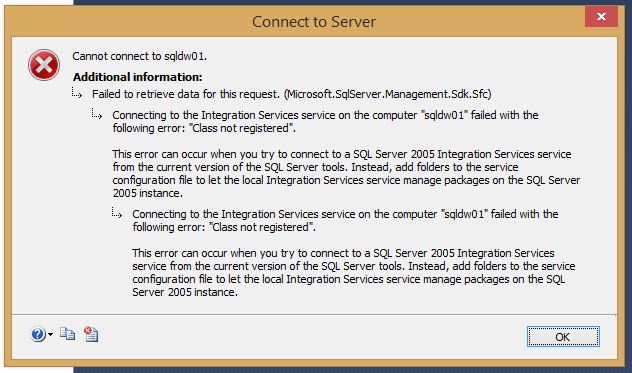Click the blue Help question mark icon
This screenshot has width=632, height=373.
click(38, 334)
